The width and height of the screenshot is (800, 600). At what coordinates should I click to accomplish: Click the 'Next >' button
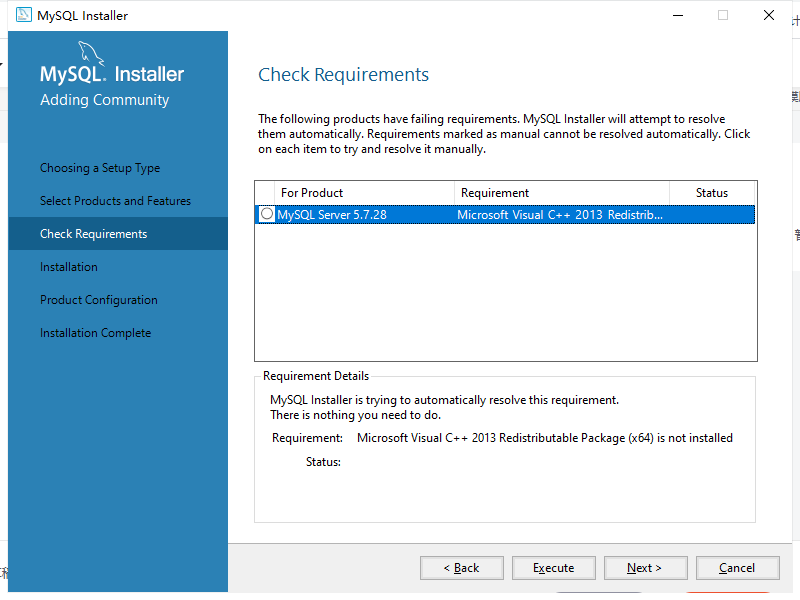tap(645, 567)
